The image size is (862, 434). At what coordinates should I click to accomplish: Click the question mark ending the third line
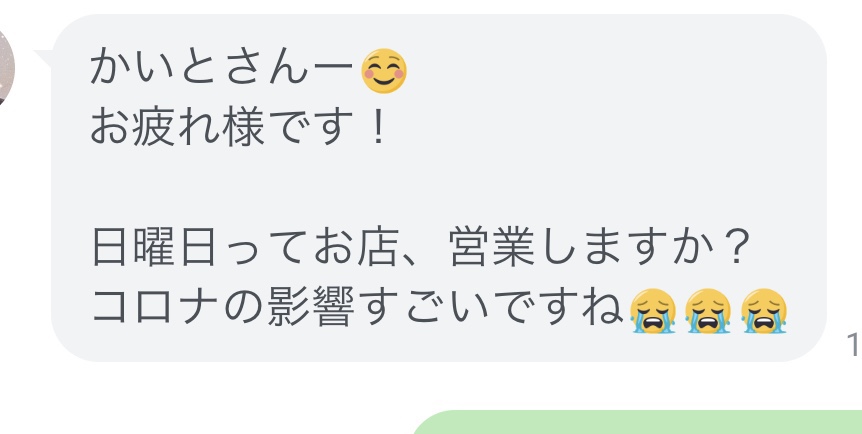732,249
